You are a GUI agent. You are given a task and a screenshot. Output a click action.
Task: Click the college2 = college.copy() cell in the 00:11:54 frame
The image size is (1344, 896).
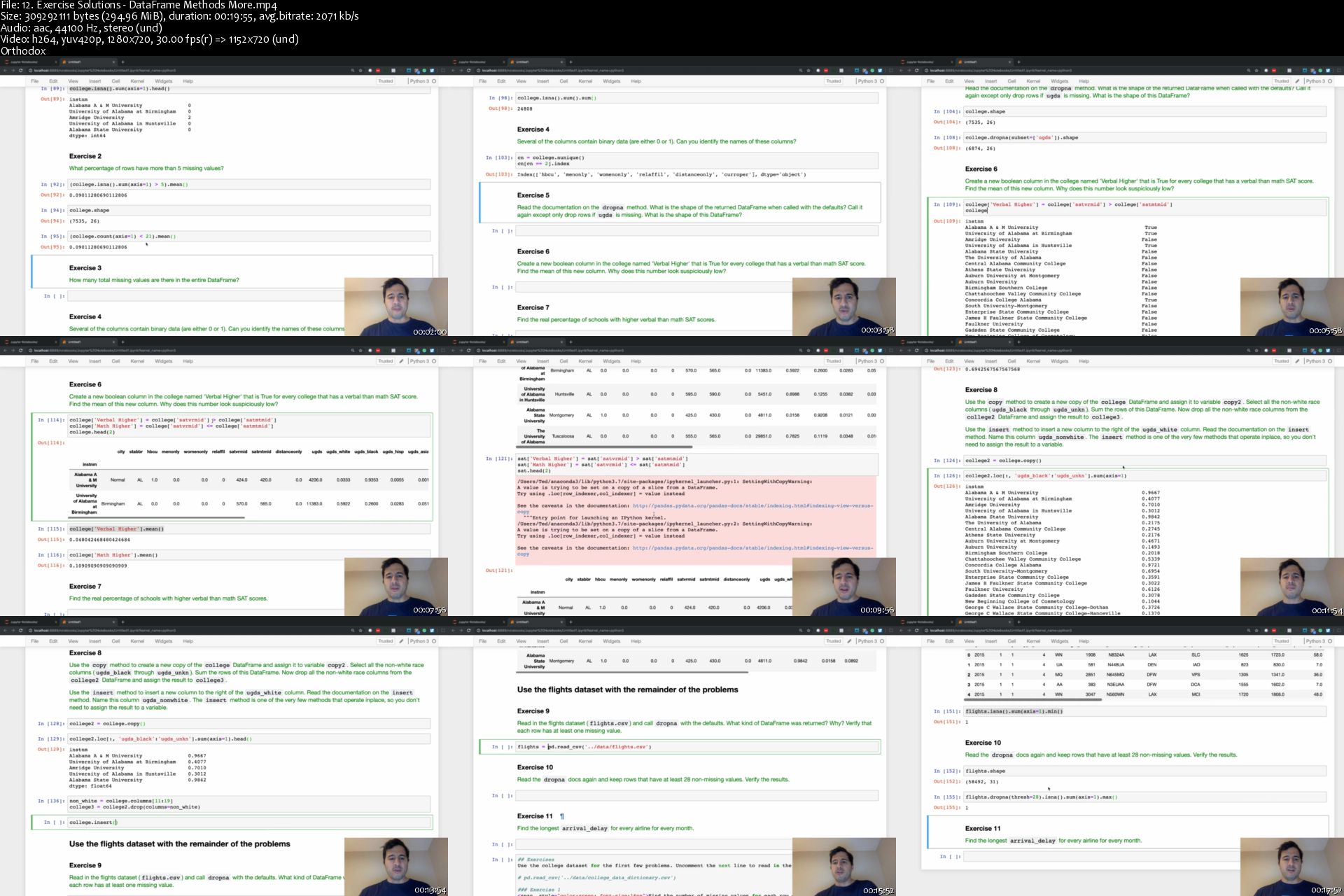tap(1145, 461)
